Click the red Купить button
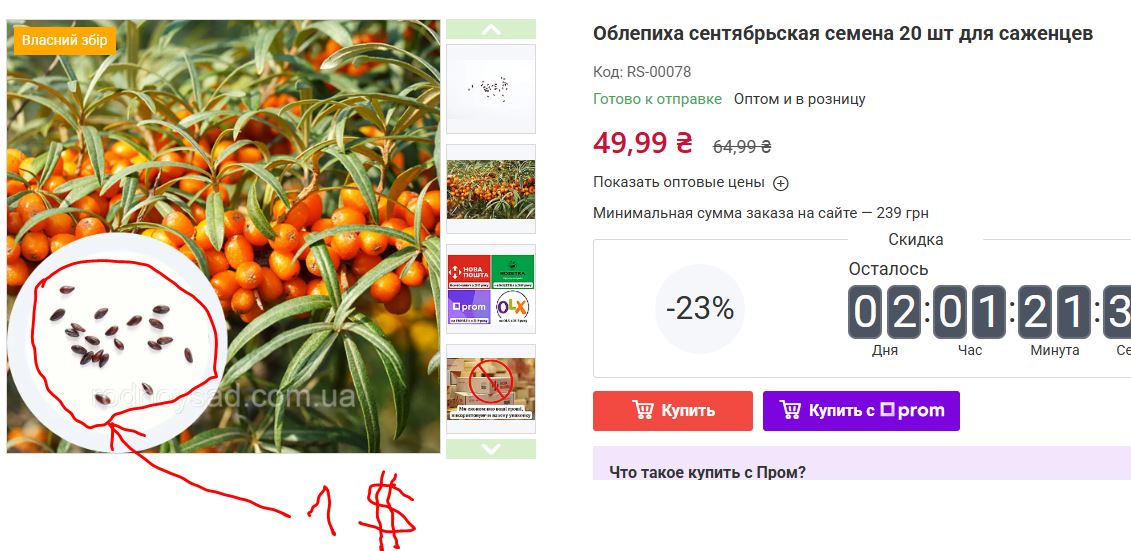 672,411
